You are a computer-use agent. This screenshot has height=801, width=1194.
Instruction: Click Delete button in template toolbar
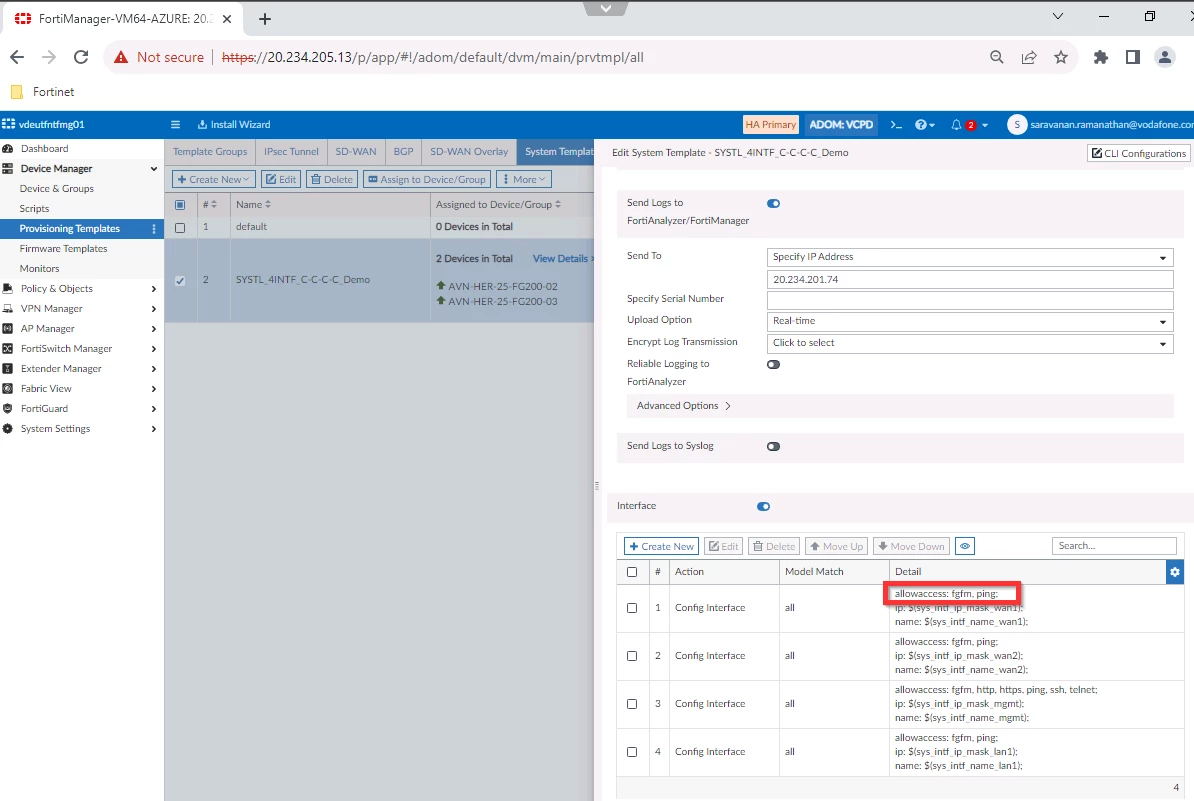(x=332, y=180)
